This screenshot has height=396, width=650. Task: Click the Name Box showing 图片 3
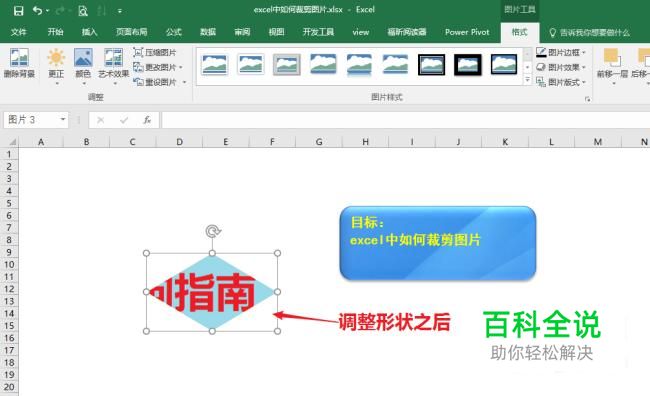point(31,120)
